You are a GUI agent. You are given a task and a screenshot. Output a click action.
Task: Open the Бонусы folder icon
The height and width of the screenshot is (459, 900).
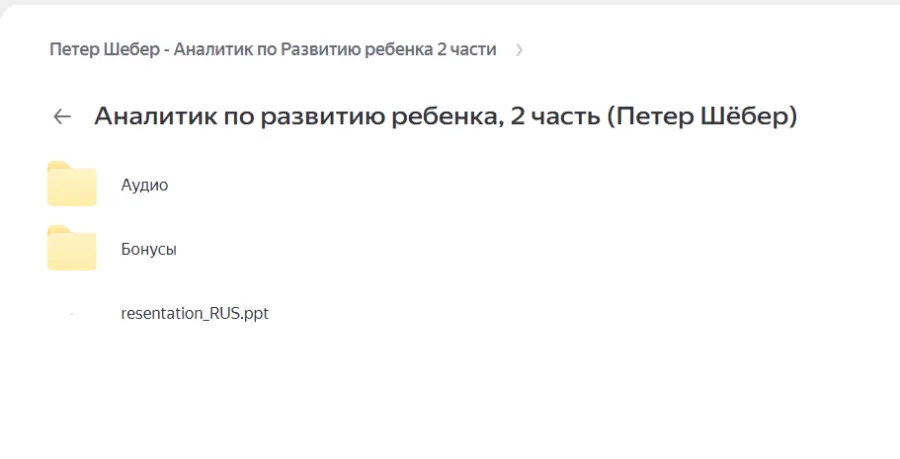72,248
